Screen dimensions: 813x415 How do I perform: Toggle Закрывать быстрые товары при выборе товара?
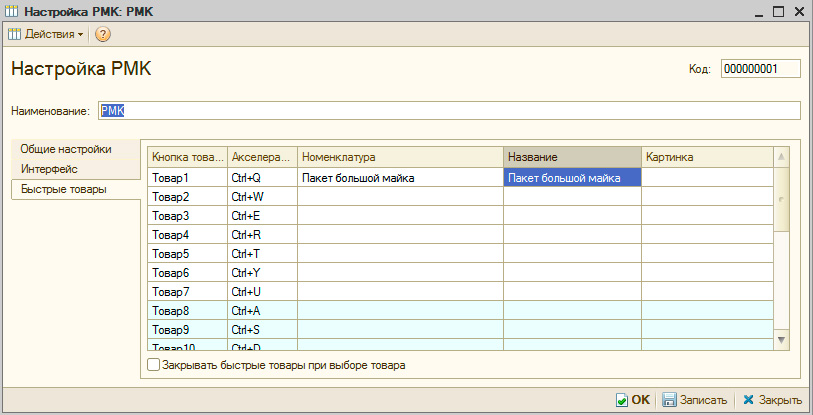pos(153,365)
